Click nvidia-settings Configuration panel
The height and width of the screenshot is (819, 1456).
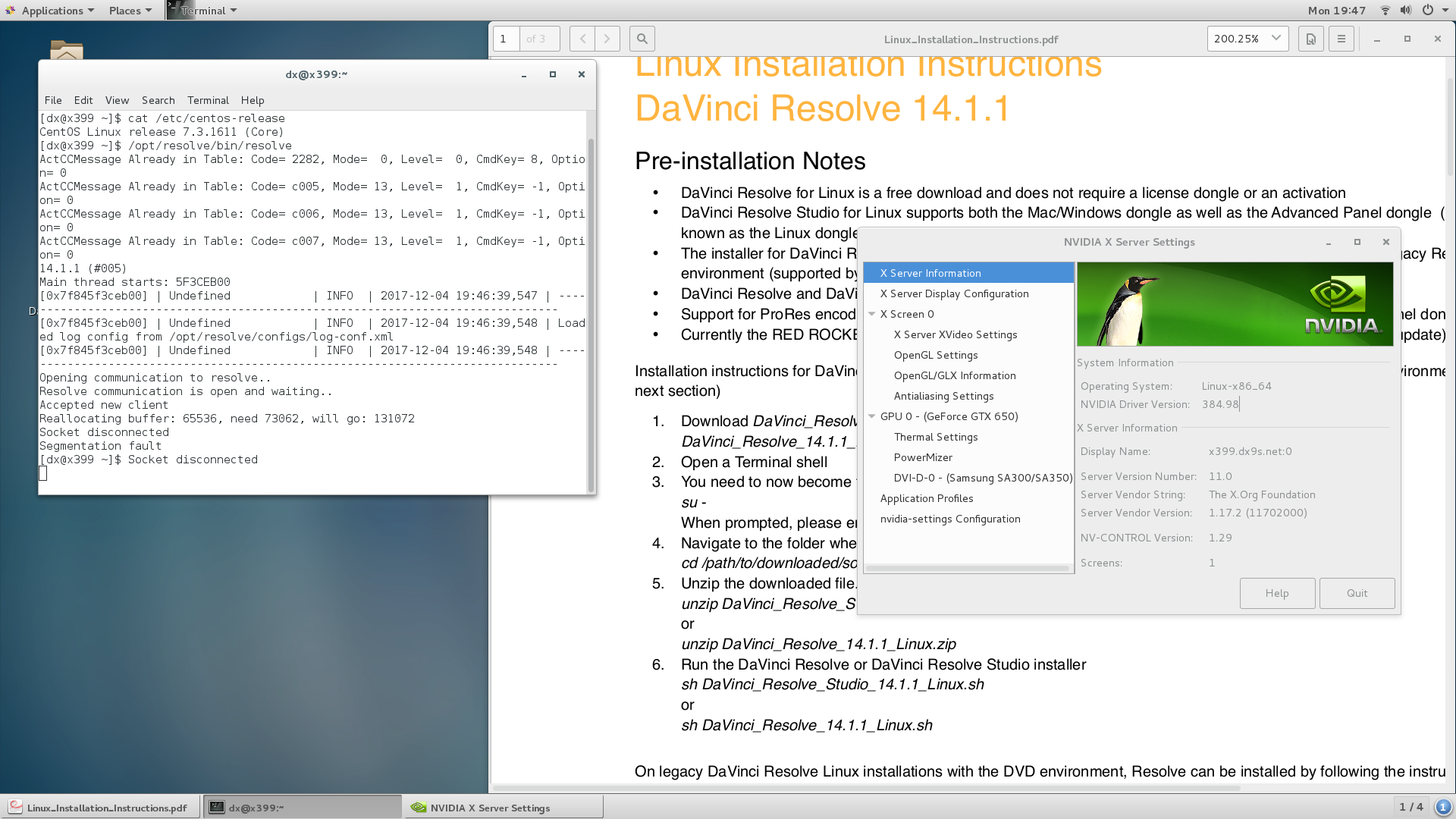(x=949, y=518)
